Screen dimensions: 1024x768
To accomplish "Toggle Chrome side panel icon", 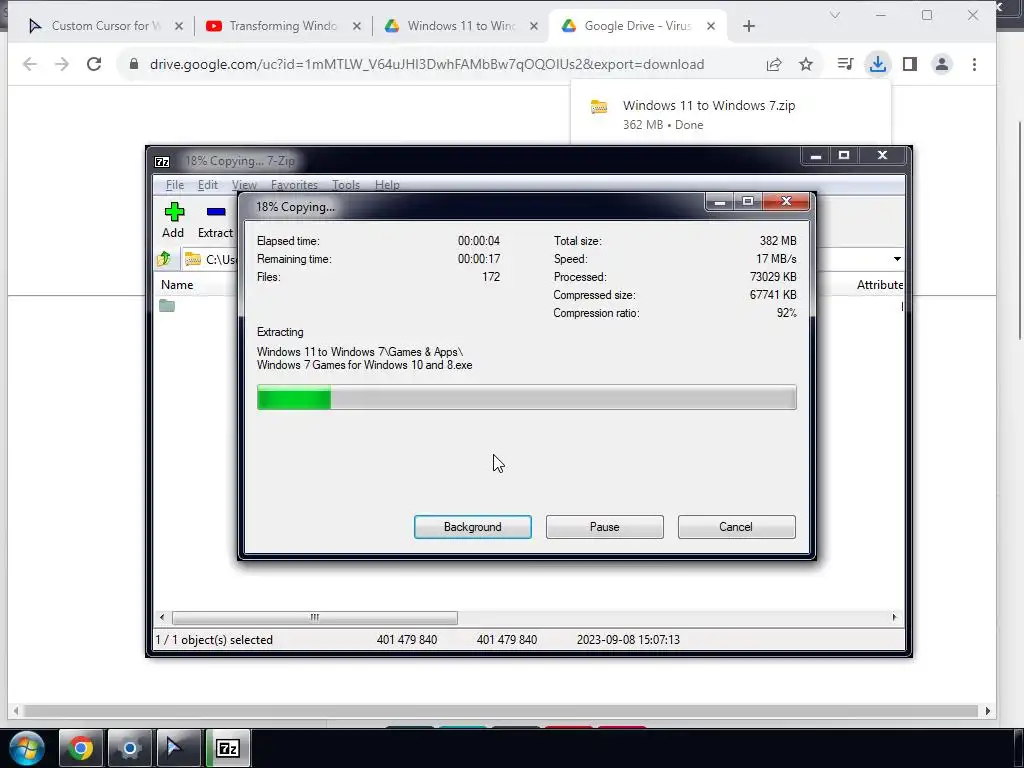I will tap(910, 64).
